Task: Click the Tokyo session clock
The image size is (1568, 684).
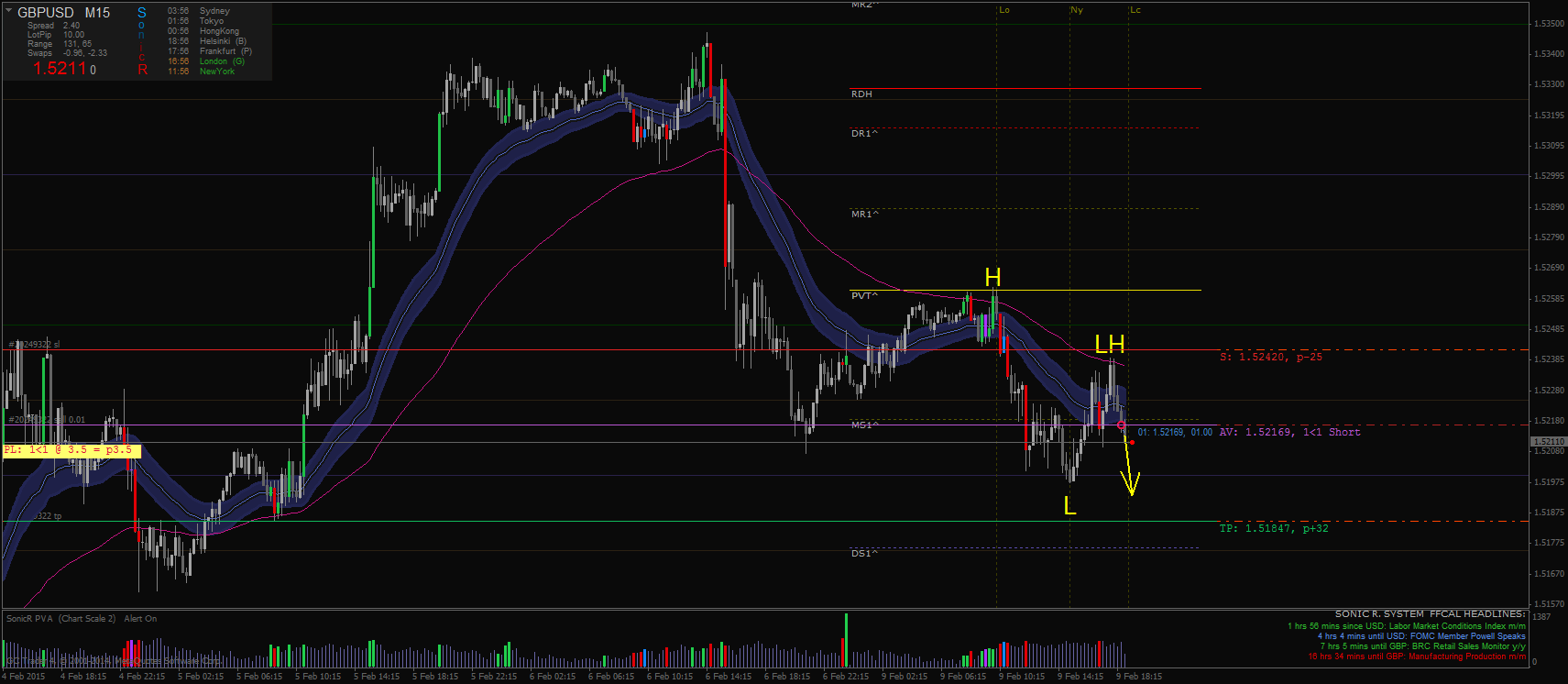Action: (x=195, y=21)
